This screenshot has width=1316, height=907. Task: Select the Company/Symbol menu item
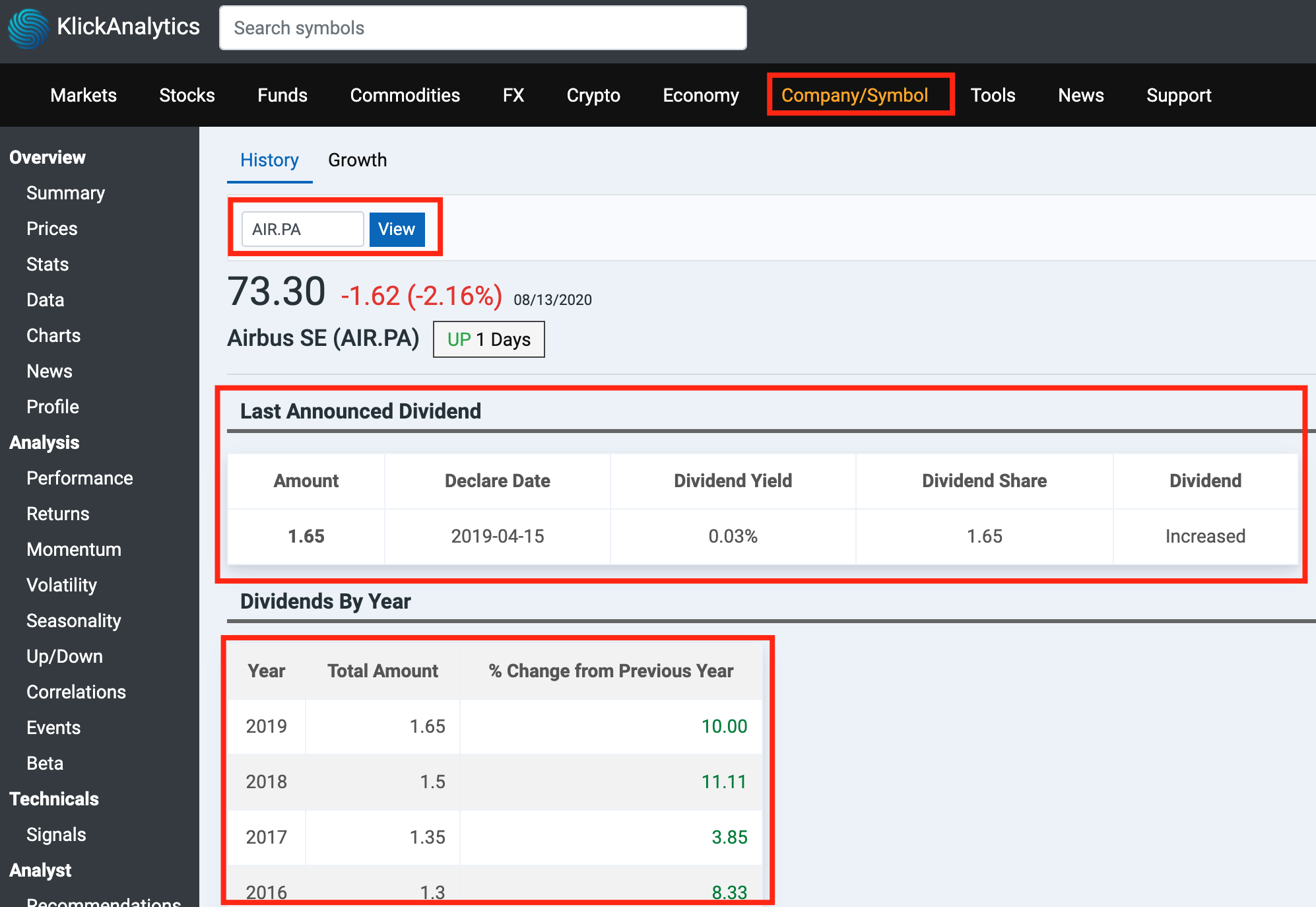point(855,95)
